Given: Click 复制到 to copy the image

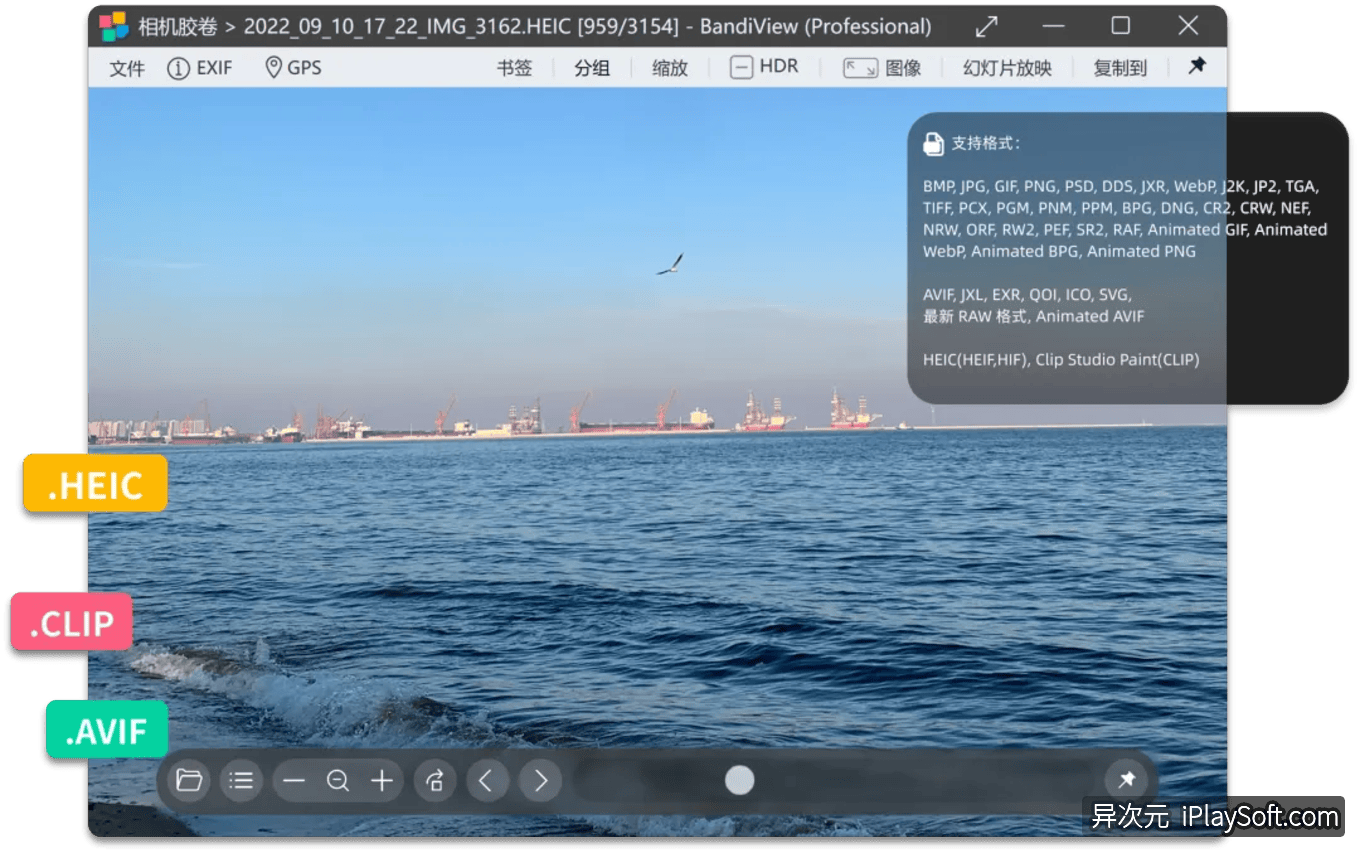Looking at the screenshot, I should 1118,66.
